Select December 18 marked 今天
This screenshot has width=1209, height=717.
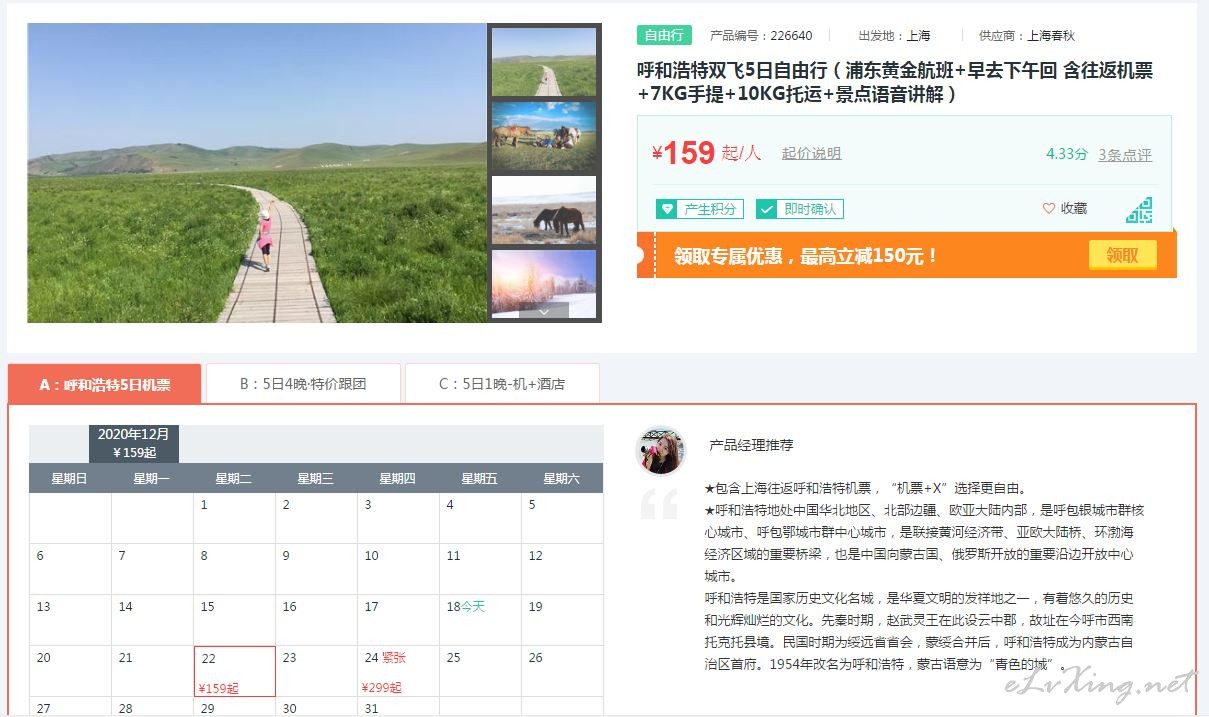click(481, 620)
